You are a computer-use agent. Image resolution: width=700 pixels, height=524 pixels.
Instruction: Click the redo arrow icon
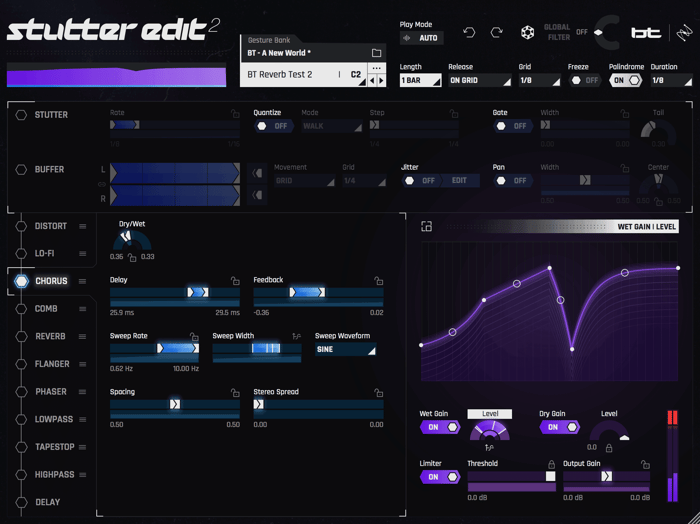click(496, 33)
